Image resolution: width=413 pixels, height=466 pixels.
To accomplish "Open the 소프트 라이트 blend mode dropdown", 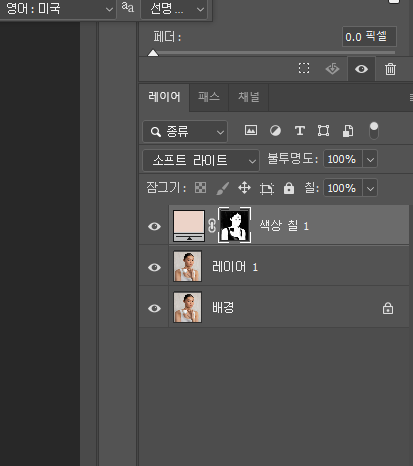I will [x=201, y=160].
